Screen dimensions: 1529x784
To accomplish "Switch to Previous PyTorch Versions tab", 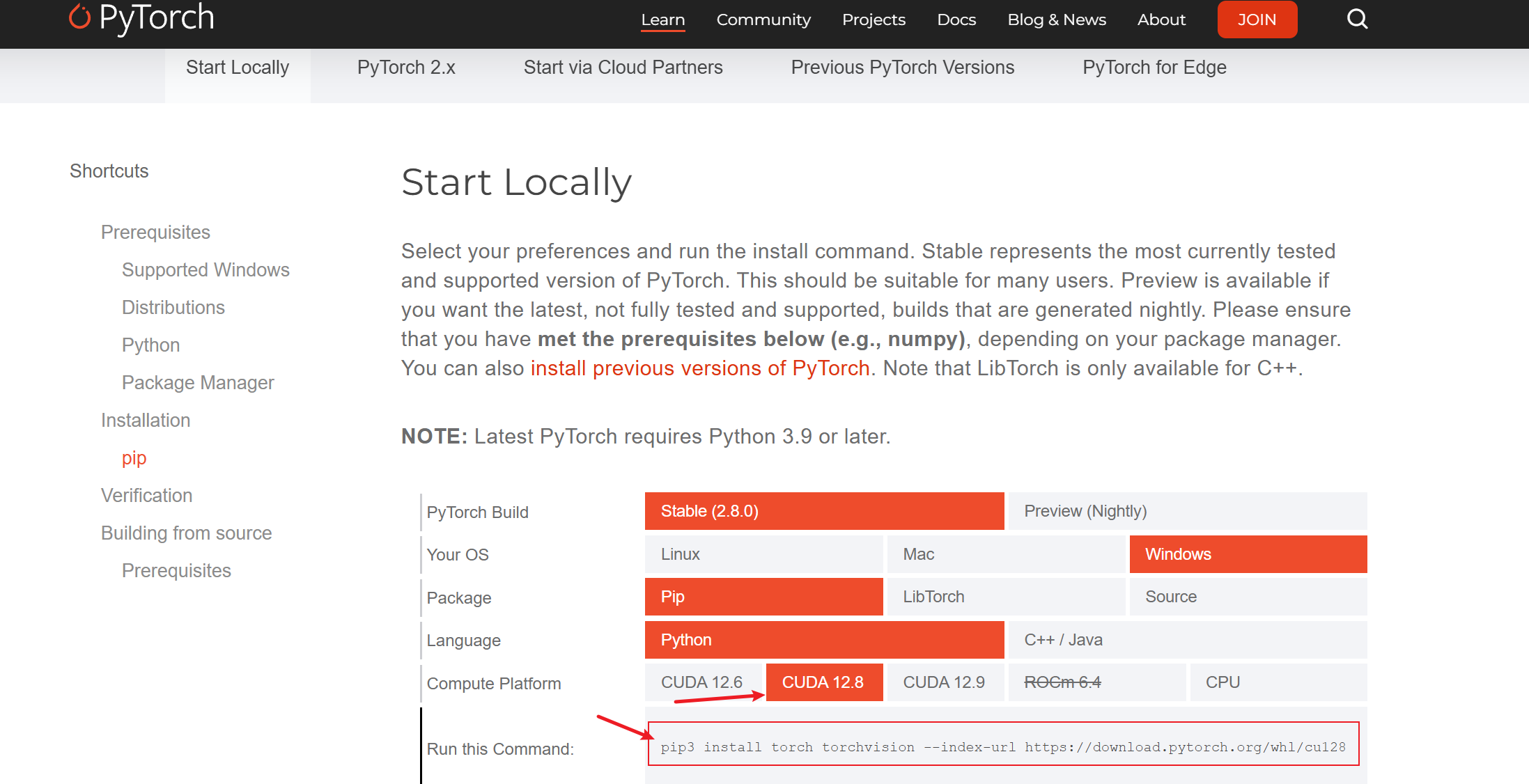I will (x=902, y=68).
